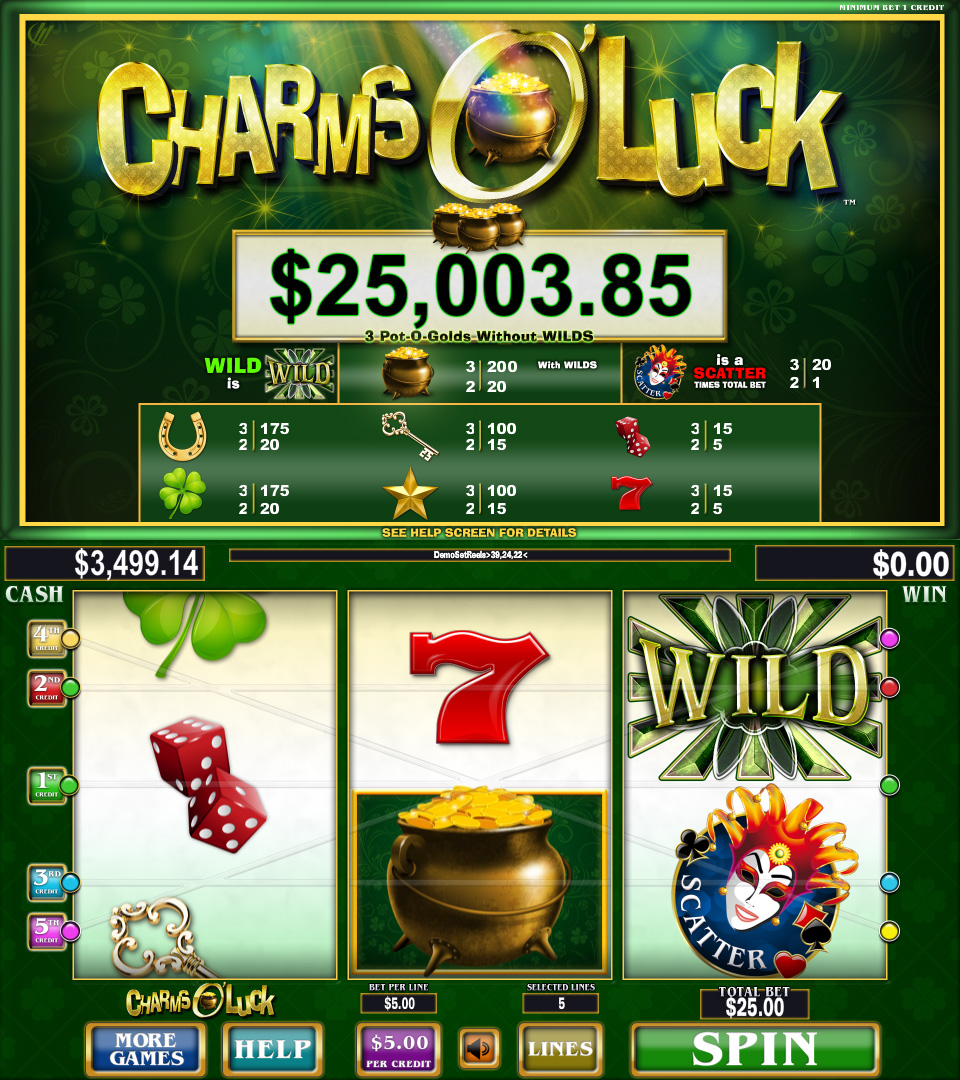Change the $5.00 per credit denomination
This screenshot has width=960, height=1080.
[x=399, y=1049]
